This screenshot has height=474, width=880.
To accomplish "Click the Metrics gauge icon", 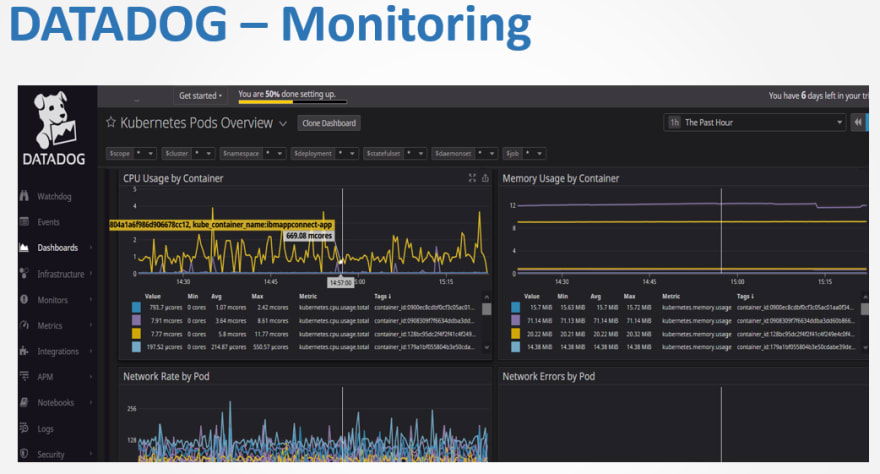I will (24, 325).
